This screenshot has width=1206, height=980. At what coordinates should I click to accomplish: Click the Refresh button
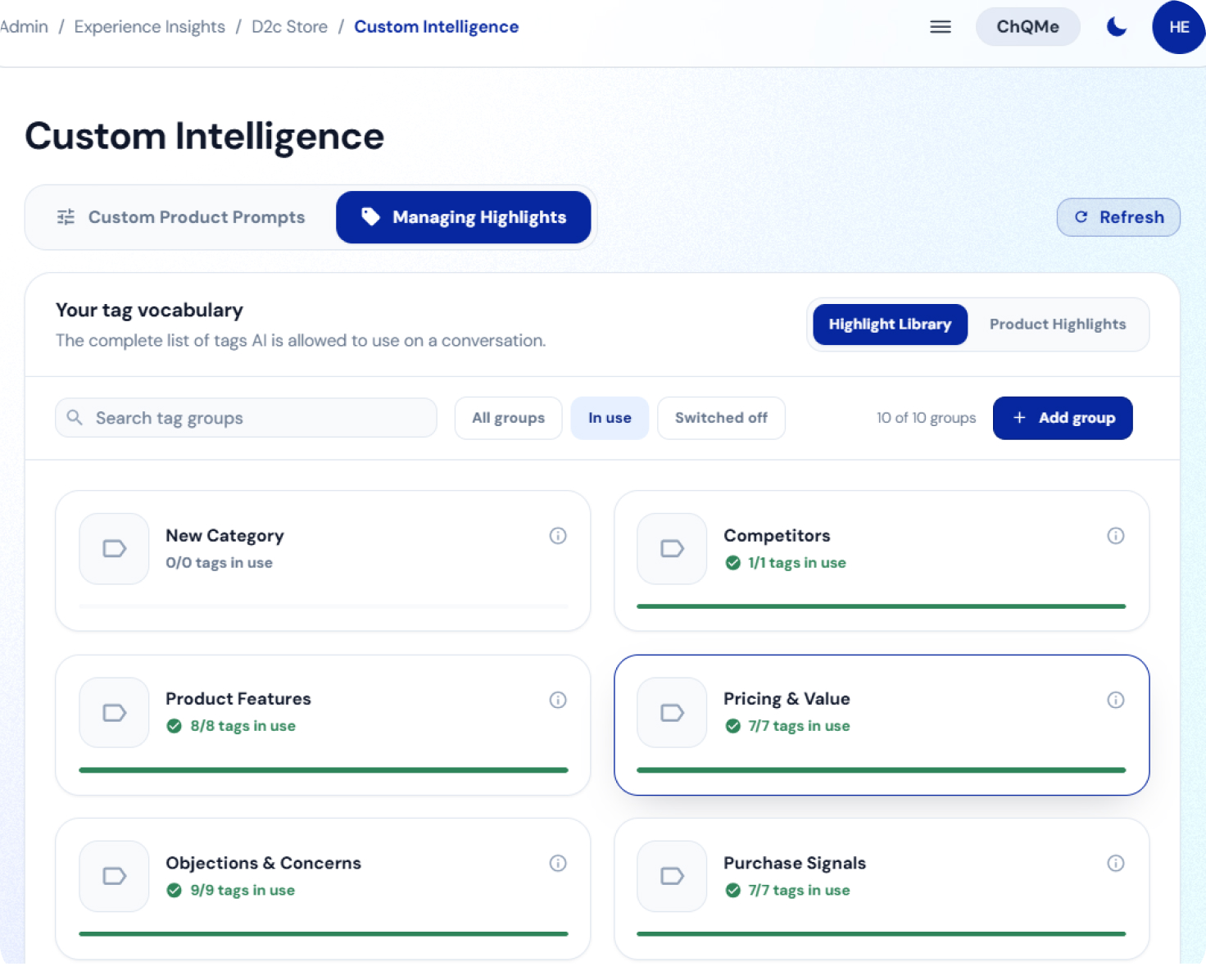tap(1118, 217)
